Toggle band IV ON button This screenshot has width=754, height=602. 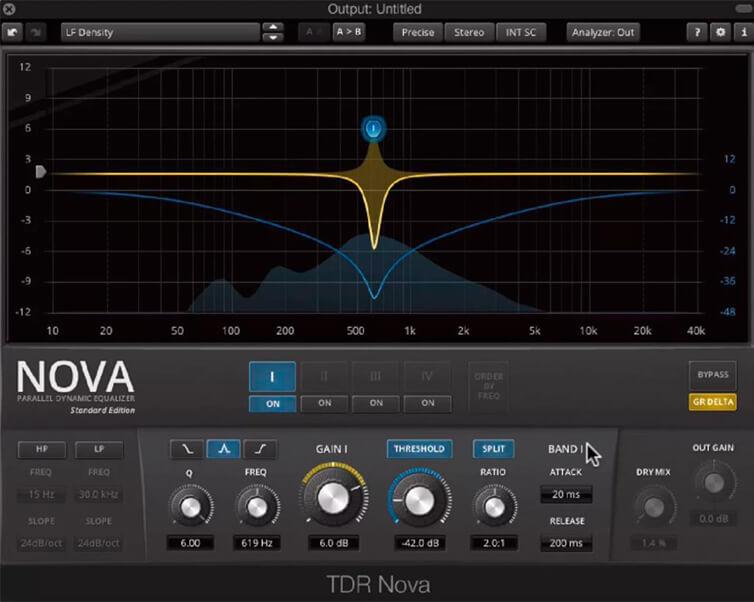point(427,403)
